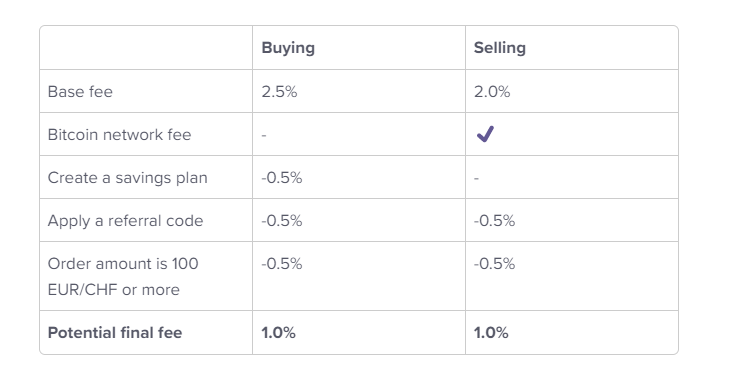Click -0.5% buying order amount discount

point(282,264)
